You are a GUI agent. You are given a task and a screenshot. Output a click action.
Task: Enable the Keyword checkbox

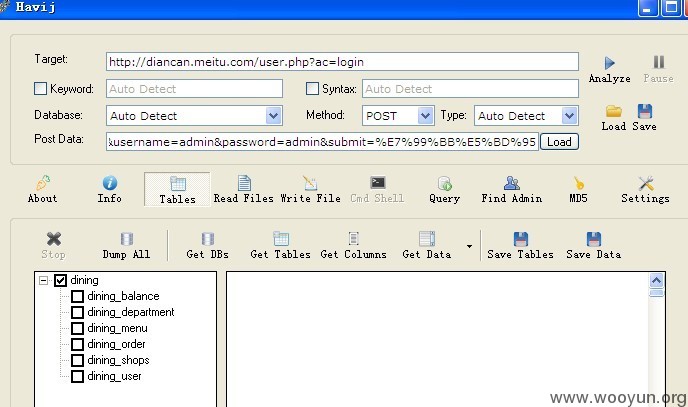pyautogui.click(x=40, y=89)
